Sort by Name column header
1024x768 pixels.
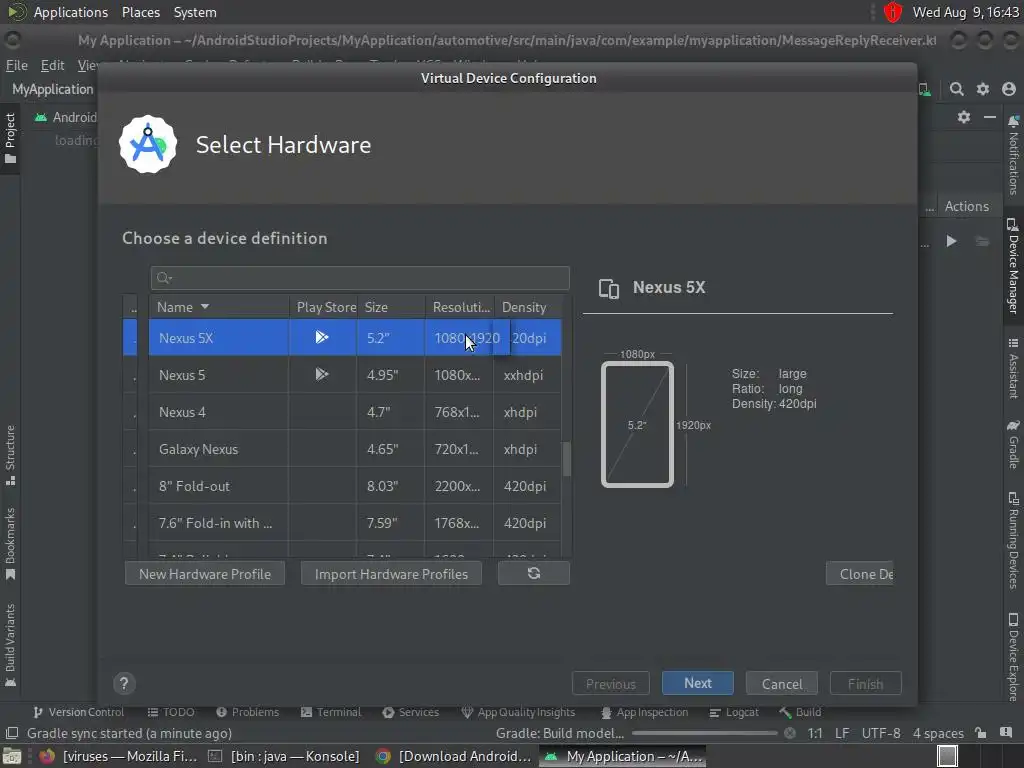pos(218,307)
